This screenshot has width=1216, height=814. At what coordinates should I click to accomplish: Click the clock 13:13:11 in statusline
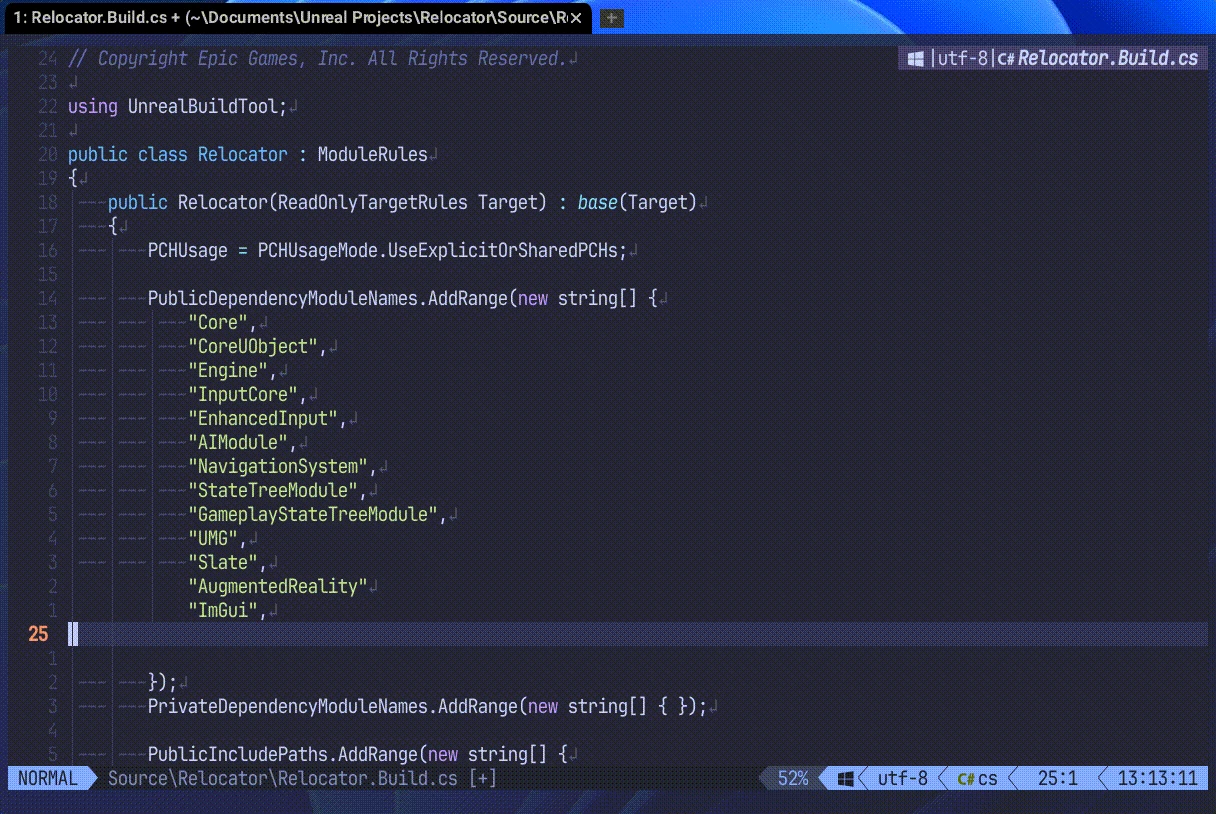(x=1157, y=778)
